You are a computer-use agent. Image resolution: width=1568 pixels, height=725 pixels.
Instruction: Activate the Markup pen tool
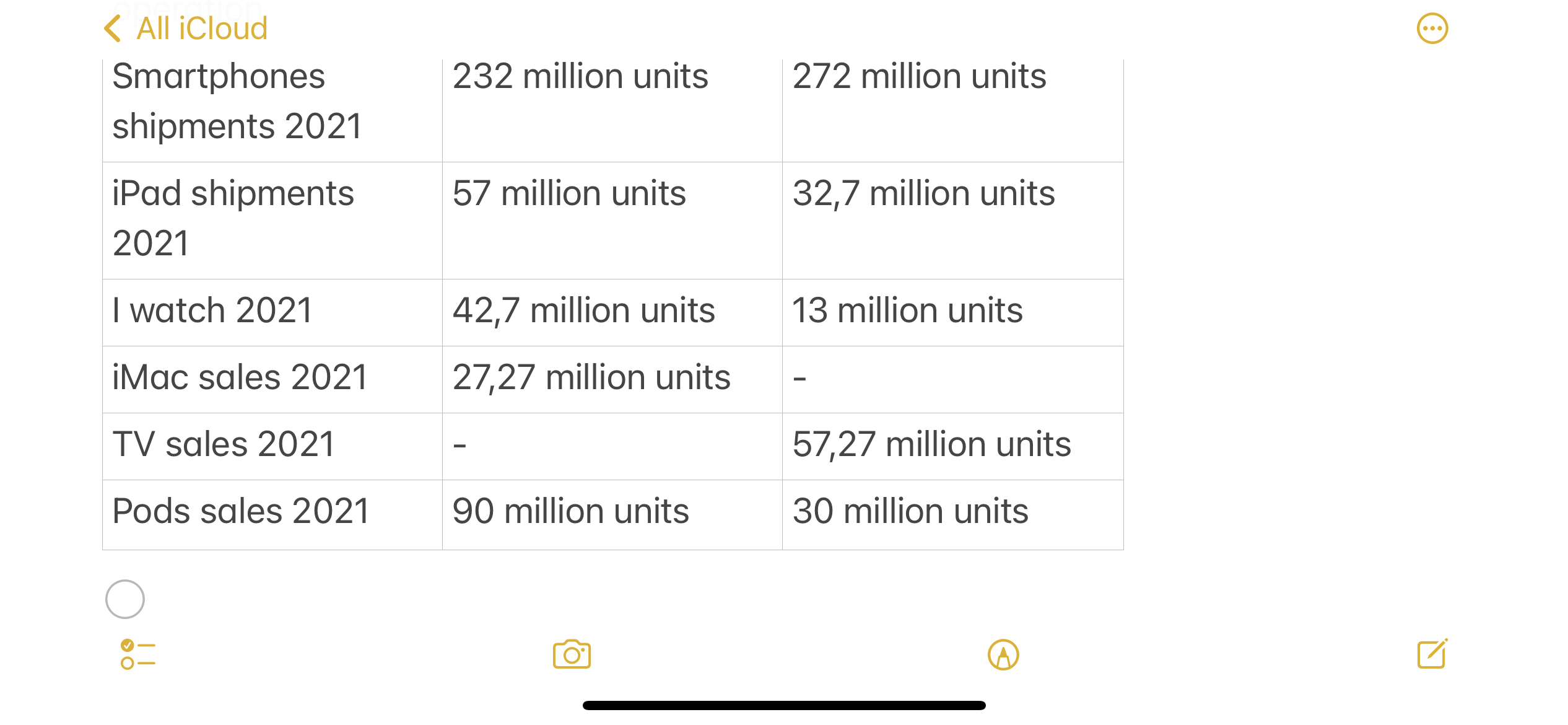pos(1003,654)
